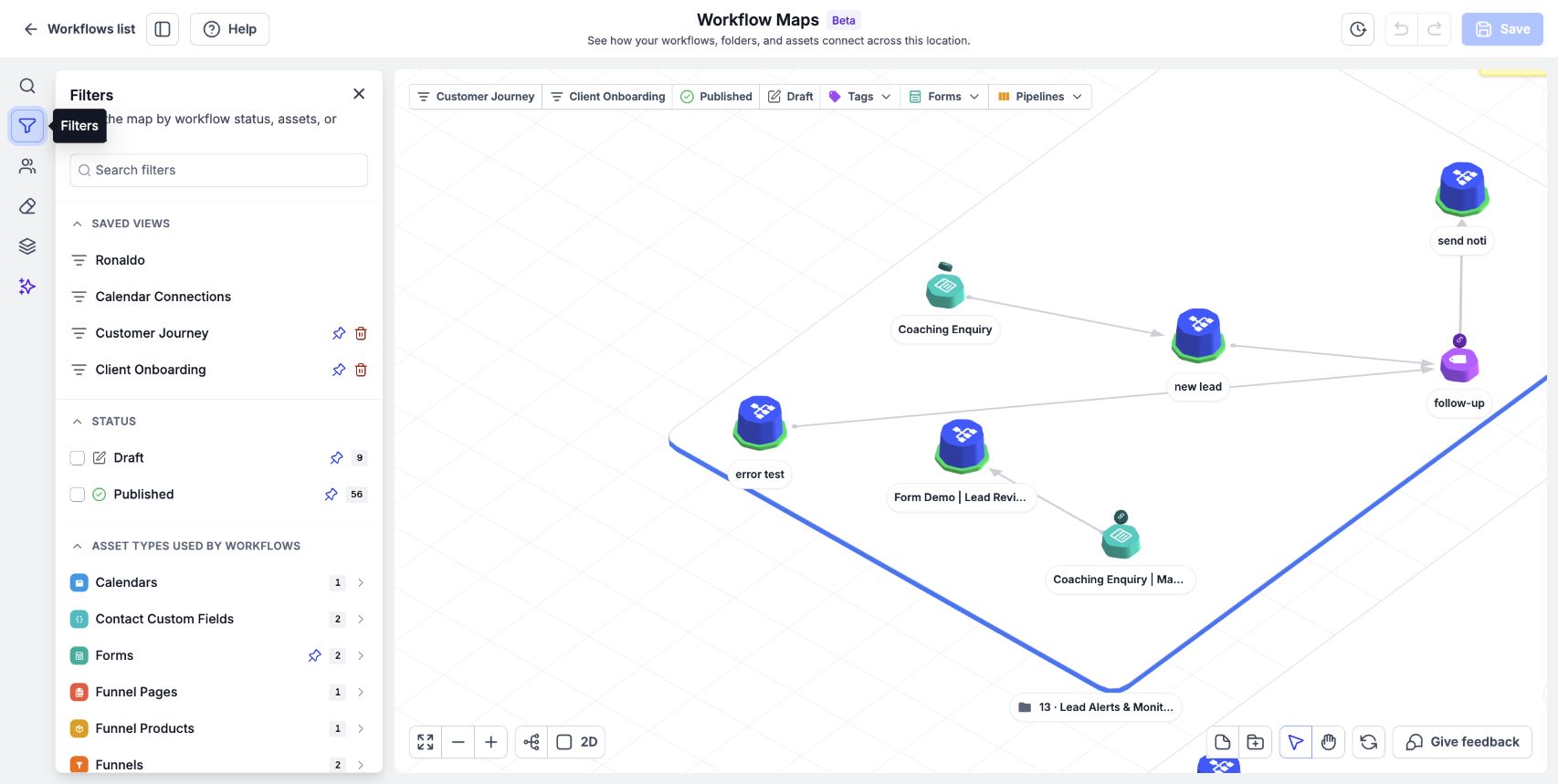Viewport: 1558px width, 784px height.
Task: Expand Contact Custom Fields row chevron
Action: 361,619
